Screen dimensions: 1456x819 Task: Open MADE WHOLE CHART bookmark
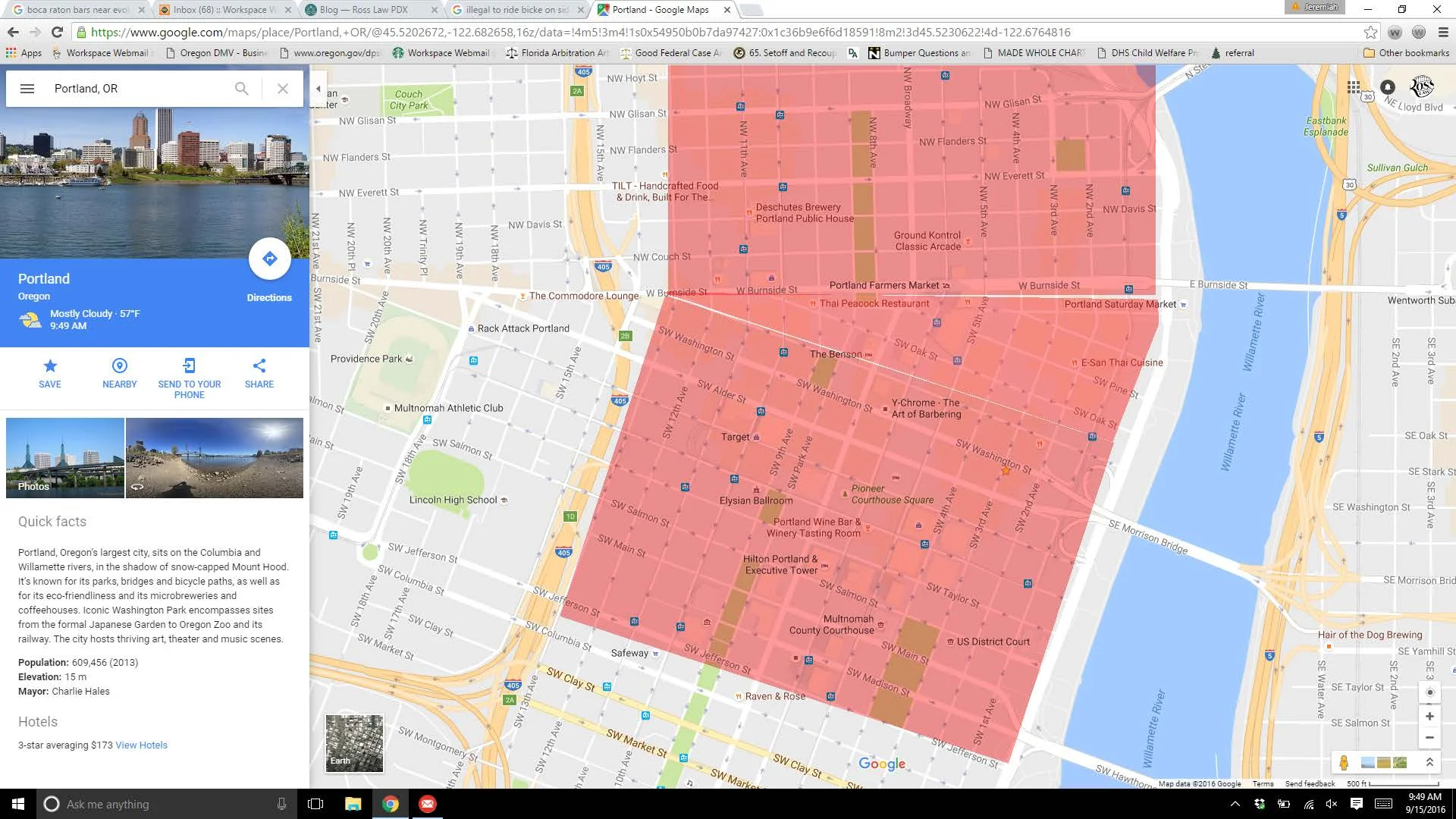click(1034, 53)
